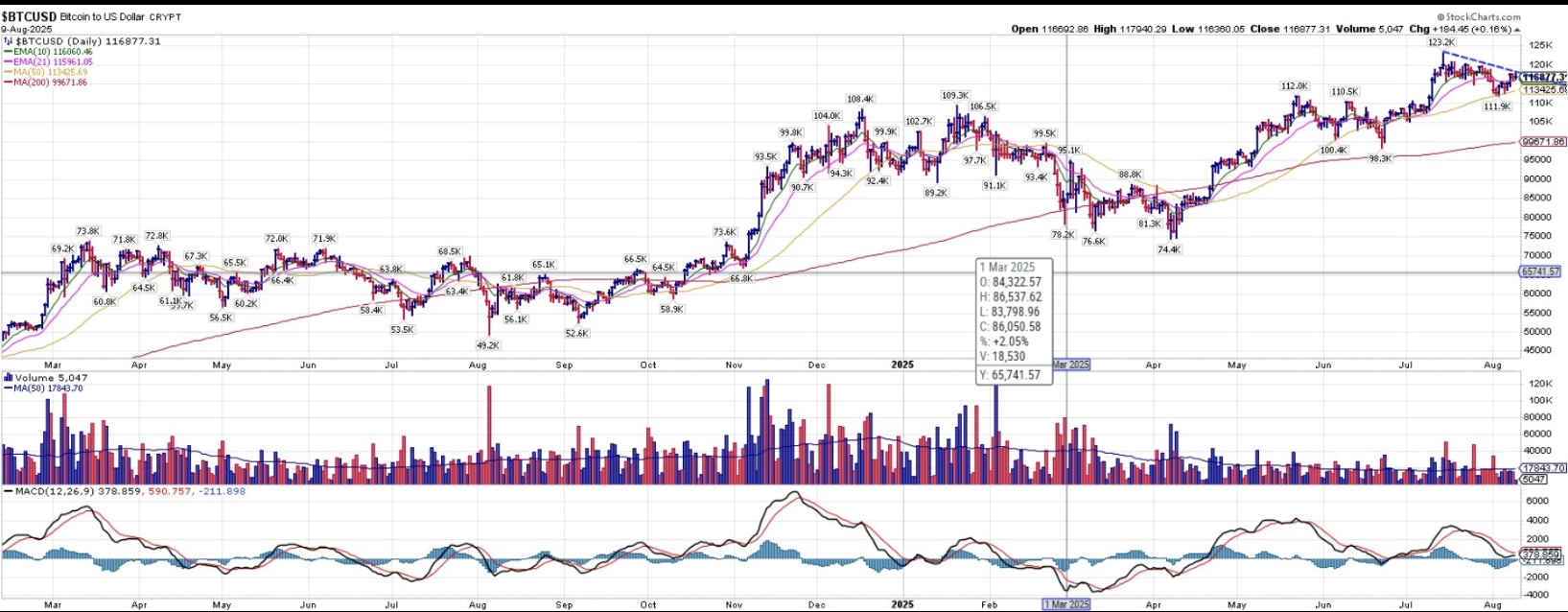Click the tooltip V: 18,530 line

[1002, 357]
